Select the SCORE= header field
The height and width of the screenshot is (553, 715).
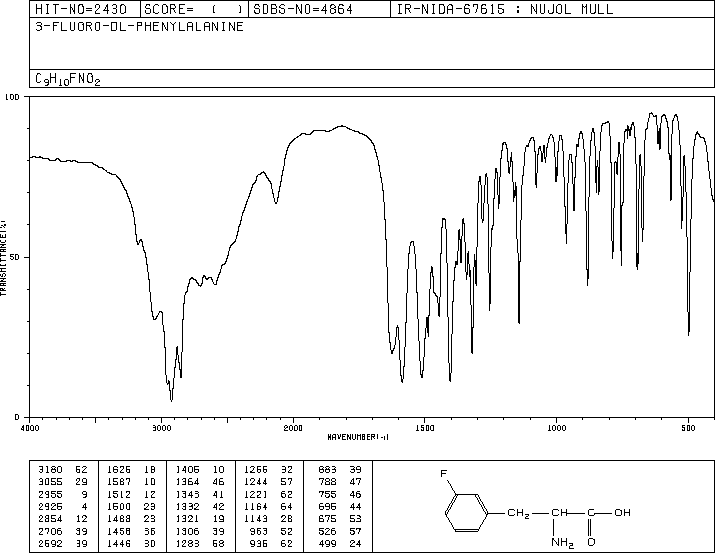pos(193,9)
